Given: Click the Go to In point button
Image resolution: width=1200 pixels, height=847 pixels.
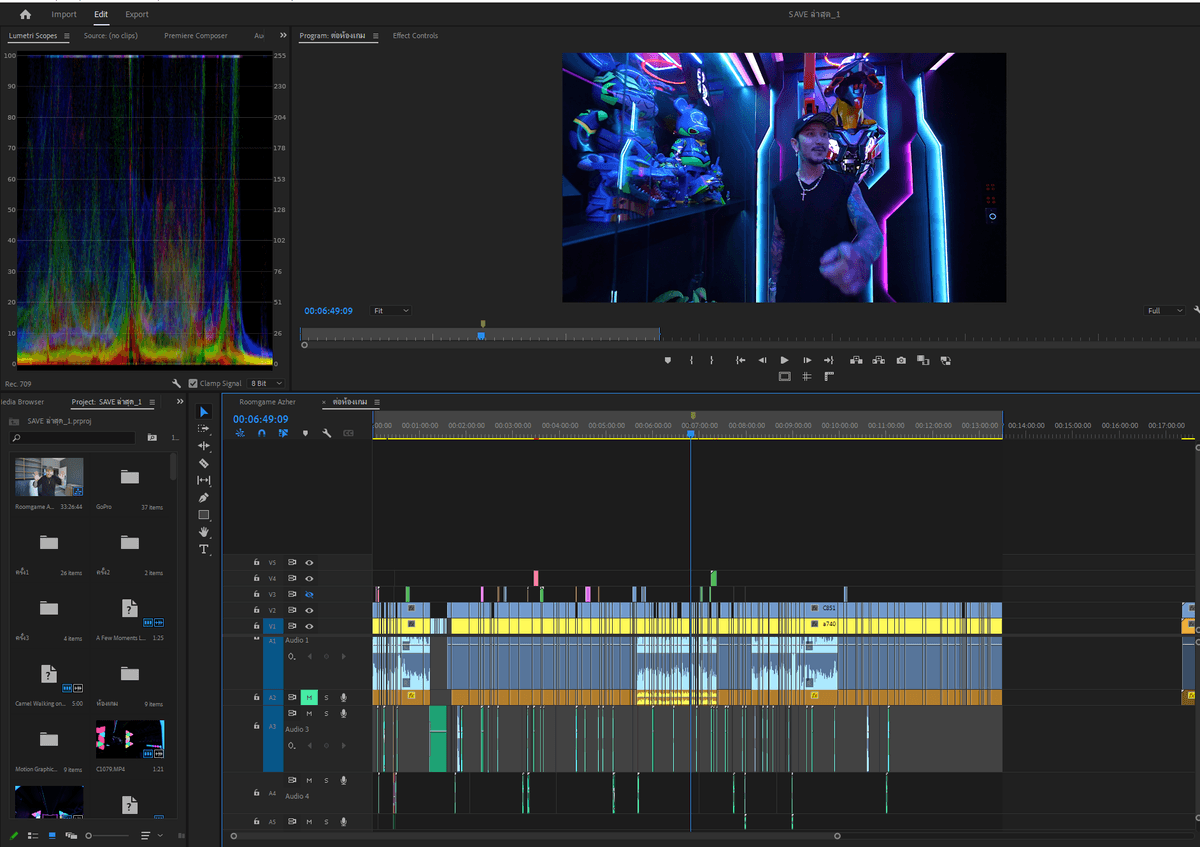Looking at the screenshot, I should (x=740, y=360).
